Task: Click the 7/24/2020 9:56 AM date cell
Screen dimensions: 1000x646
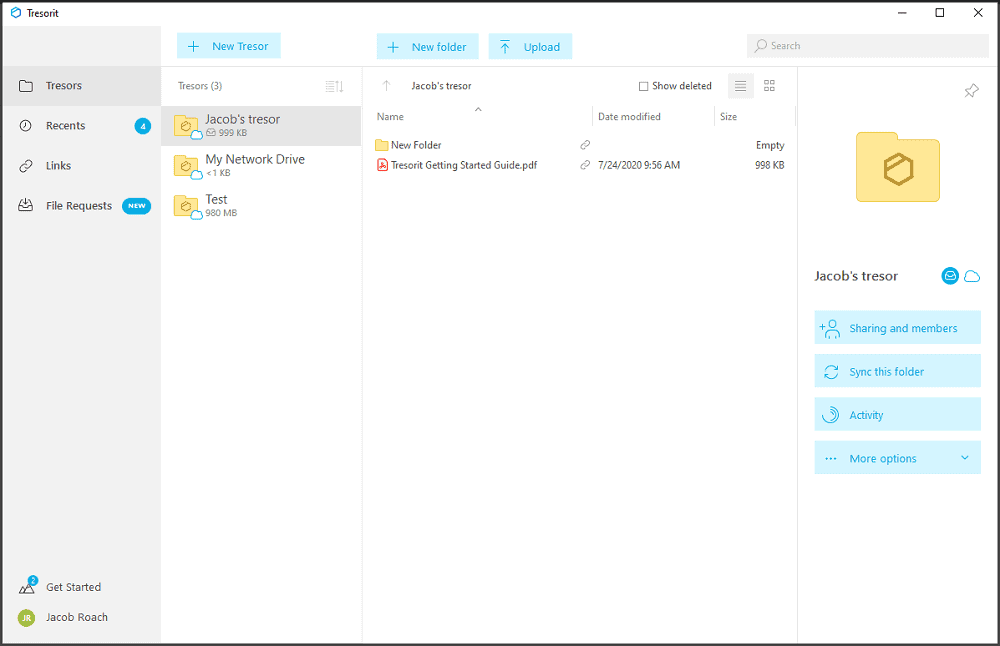Action: (x=639, y=165)
